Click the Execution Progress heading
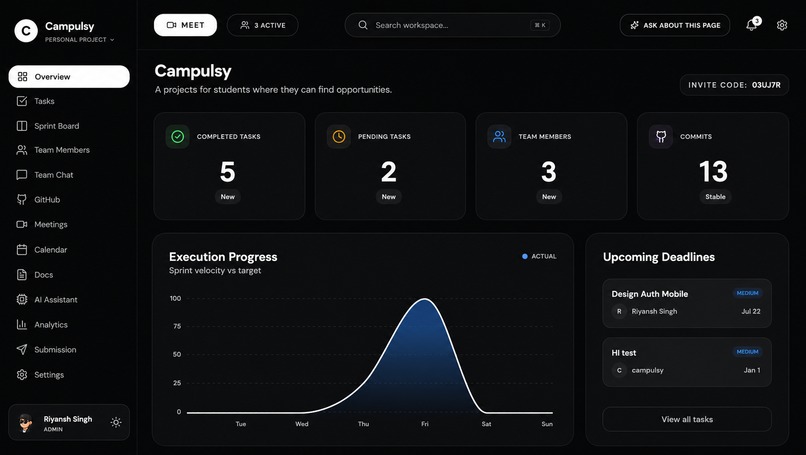Viewport: 806px width, 455px height. (223, 257)
